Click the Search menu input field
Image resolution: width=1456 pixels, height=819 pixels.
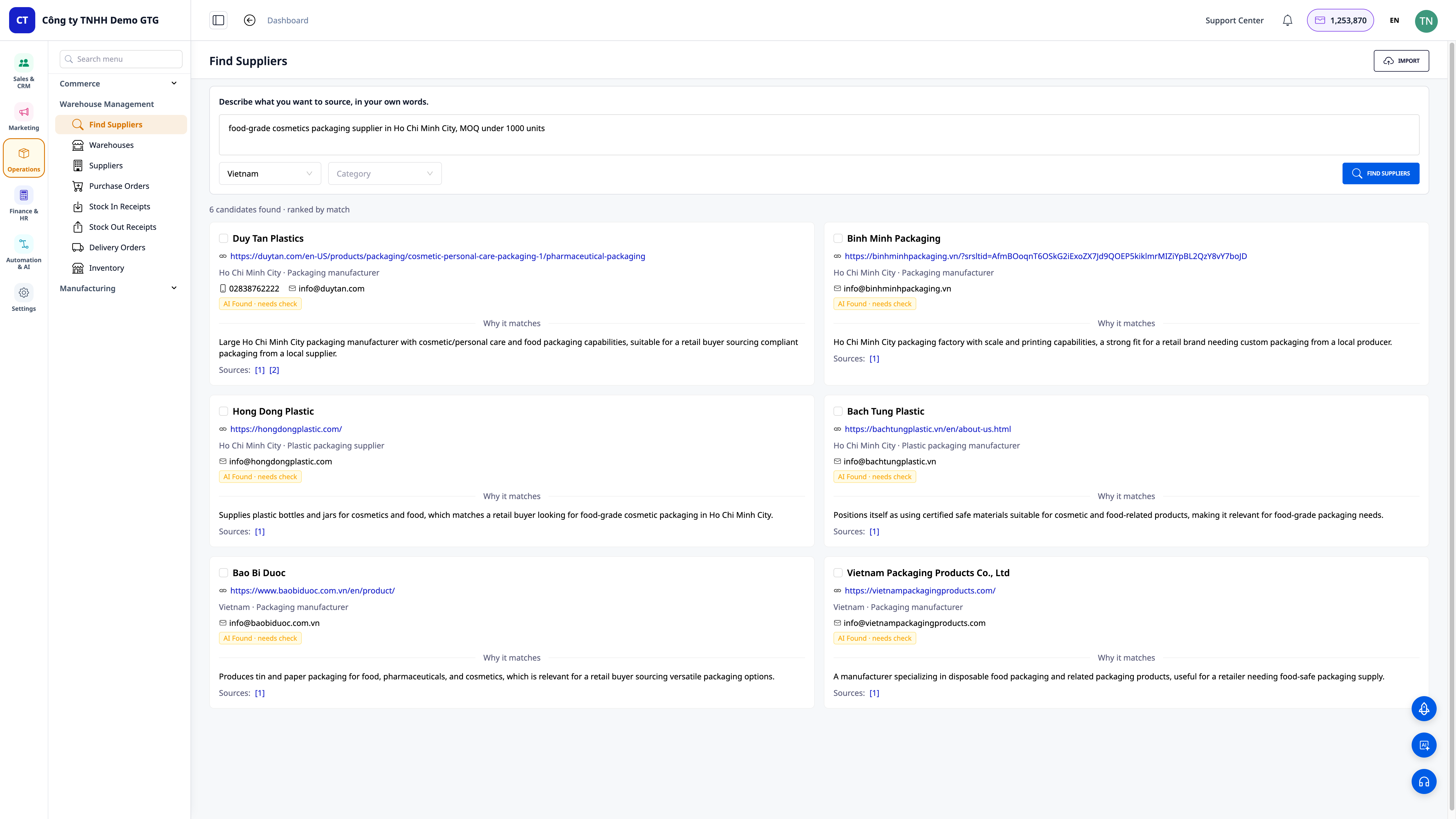coord(121,59)
